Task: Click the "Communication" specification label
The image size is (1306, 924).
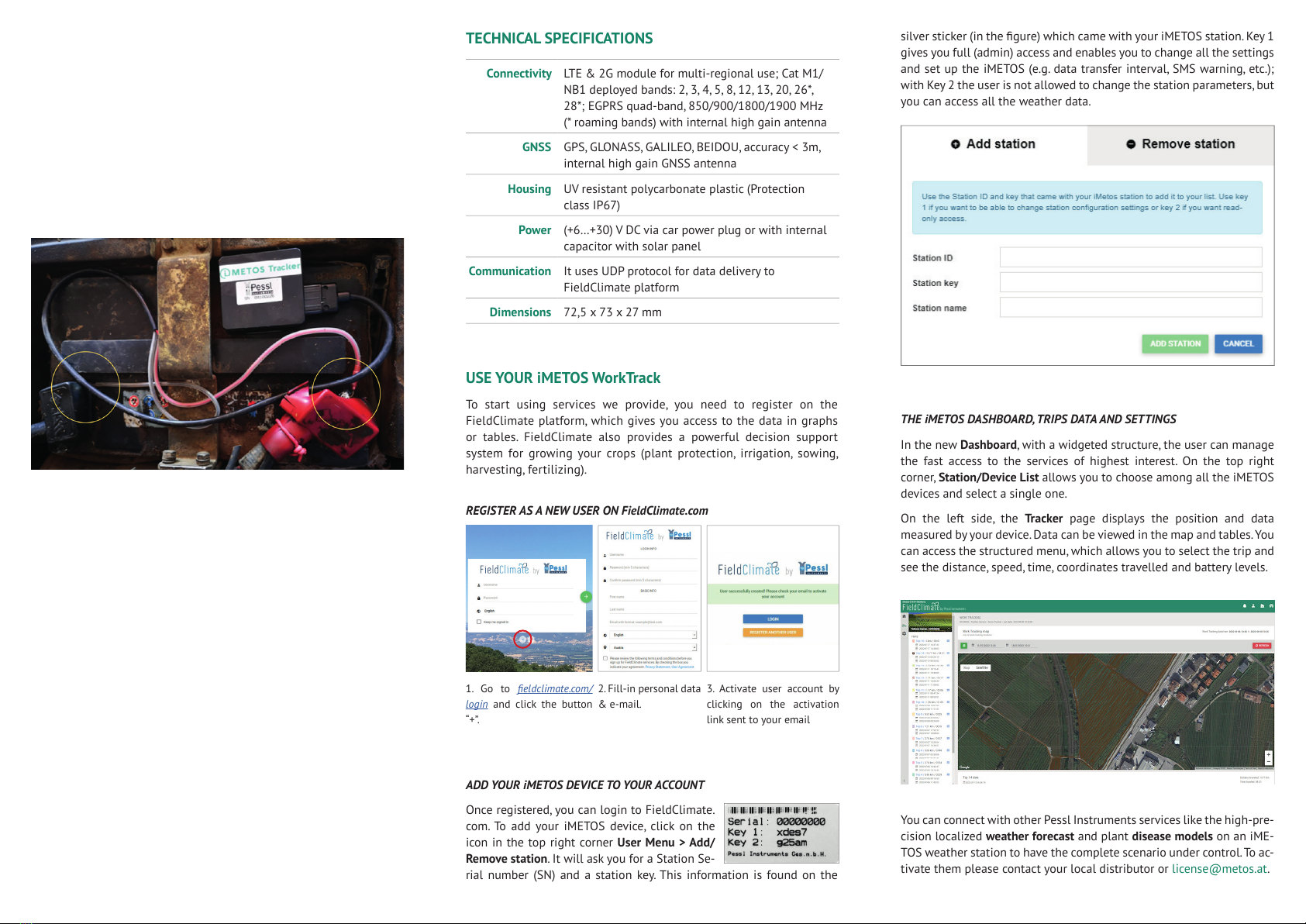Action: 509,271
